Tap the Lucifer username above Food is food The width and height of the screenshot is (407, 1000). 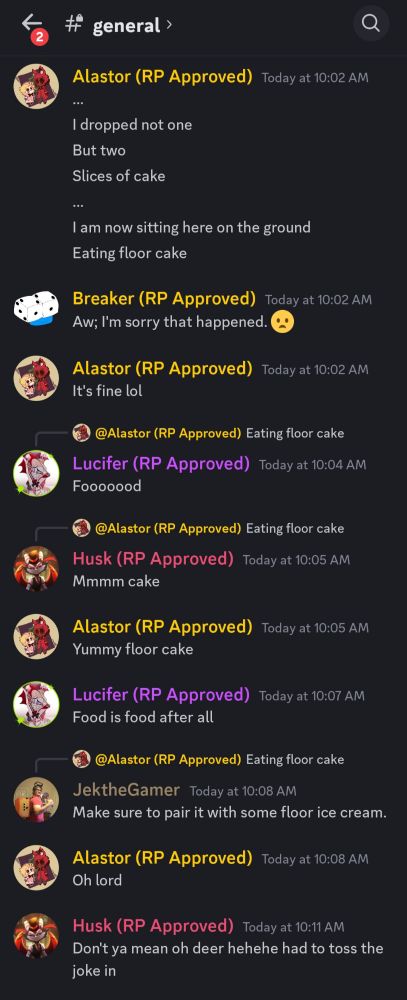tap(161, 695)
